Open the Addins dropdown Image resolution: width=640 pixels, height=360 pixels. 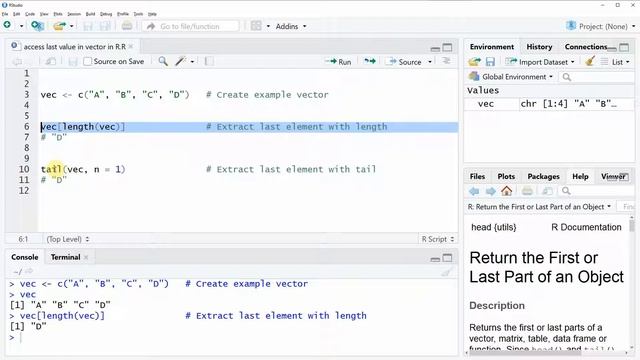click(291, 27)
